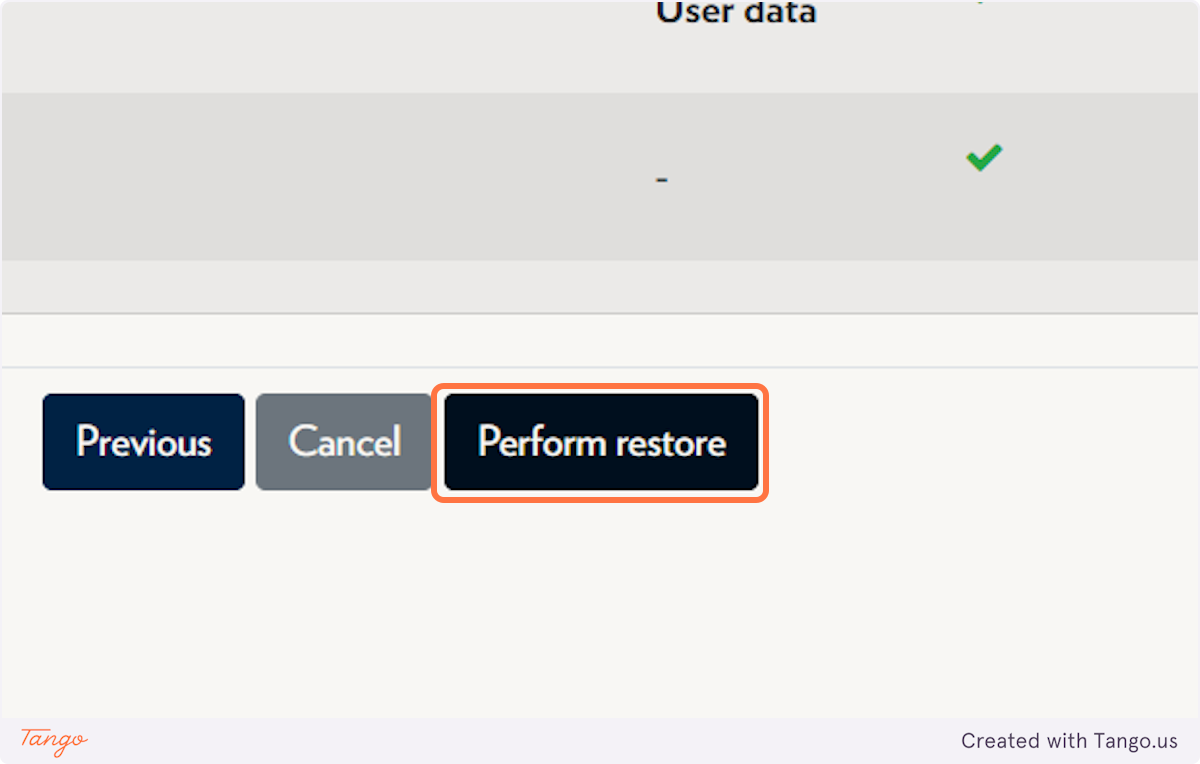Open the Tango logo in footer
Viewport: 1200px width, 764px height.
pos(54,740)
